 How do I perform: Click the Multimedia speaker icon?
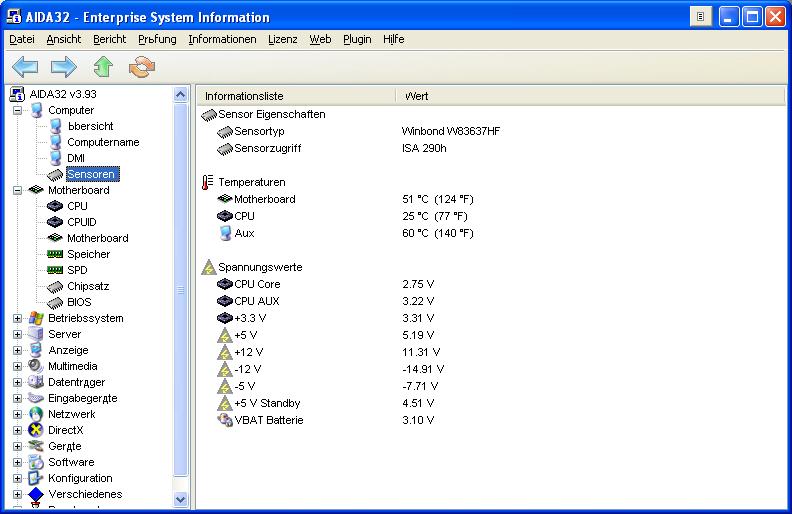point(36,366)
